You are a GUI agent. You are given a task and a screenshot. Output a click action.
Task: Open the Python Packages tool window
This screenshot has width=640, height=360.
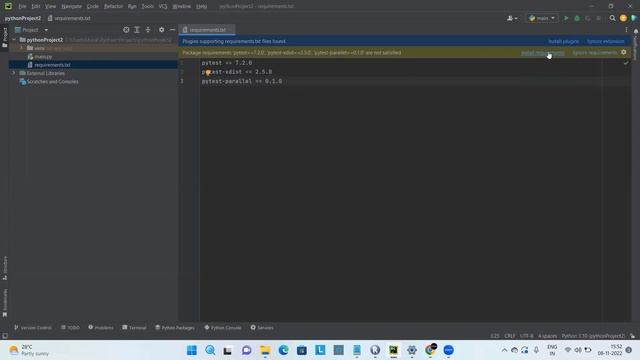pyautogui.click(x=175, y=328)
